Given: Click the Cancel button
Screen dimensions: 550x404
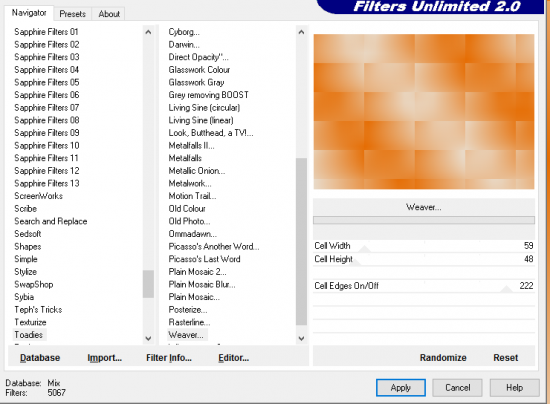Looking at the screenshot, I should click(x=457, y=388).
